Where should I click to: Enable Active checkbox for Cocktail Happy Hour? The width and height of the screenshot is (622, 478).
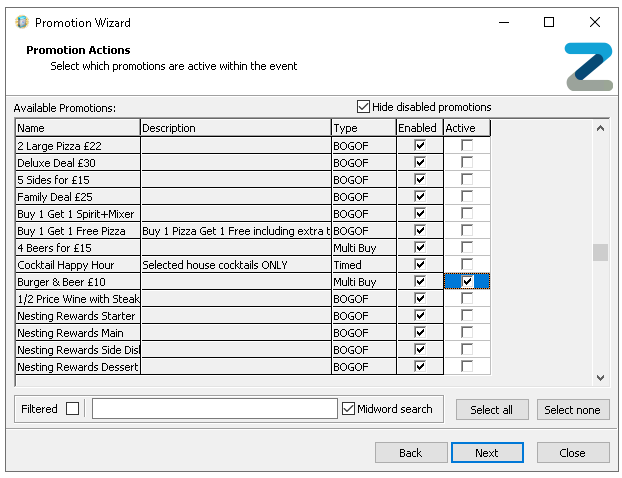(467, 265)
